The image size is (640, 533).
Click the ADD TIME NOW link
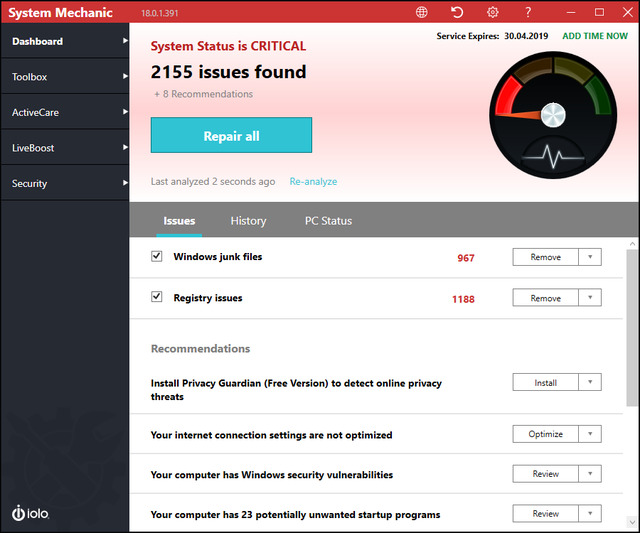(595, 36)
